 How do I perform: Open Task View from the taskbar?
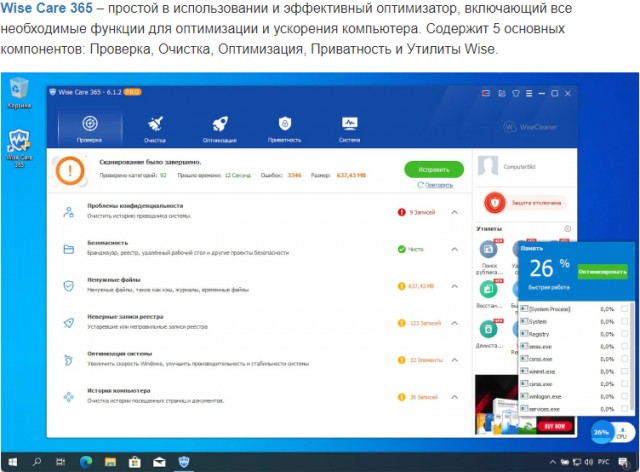(60, 462)
